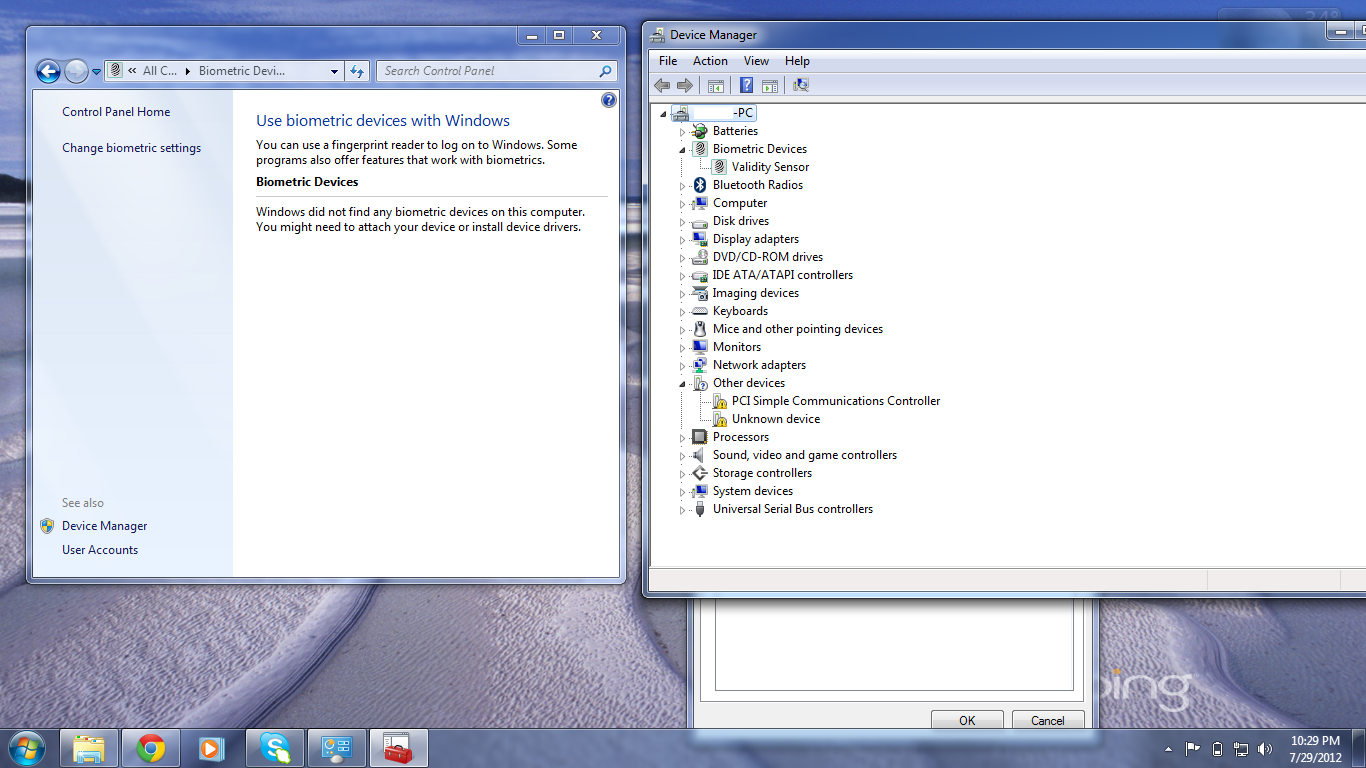Collapse the Biometric Devices tree node
The height and width of the screenshot is (768, 1366).
coord(683,149)
